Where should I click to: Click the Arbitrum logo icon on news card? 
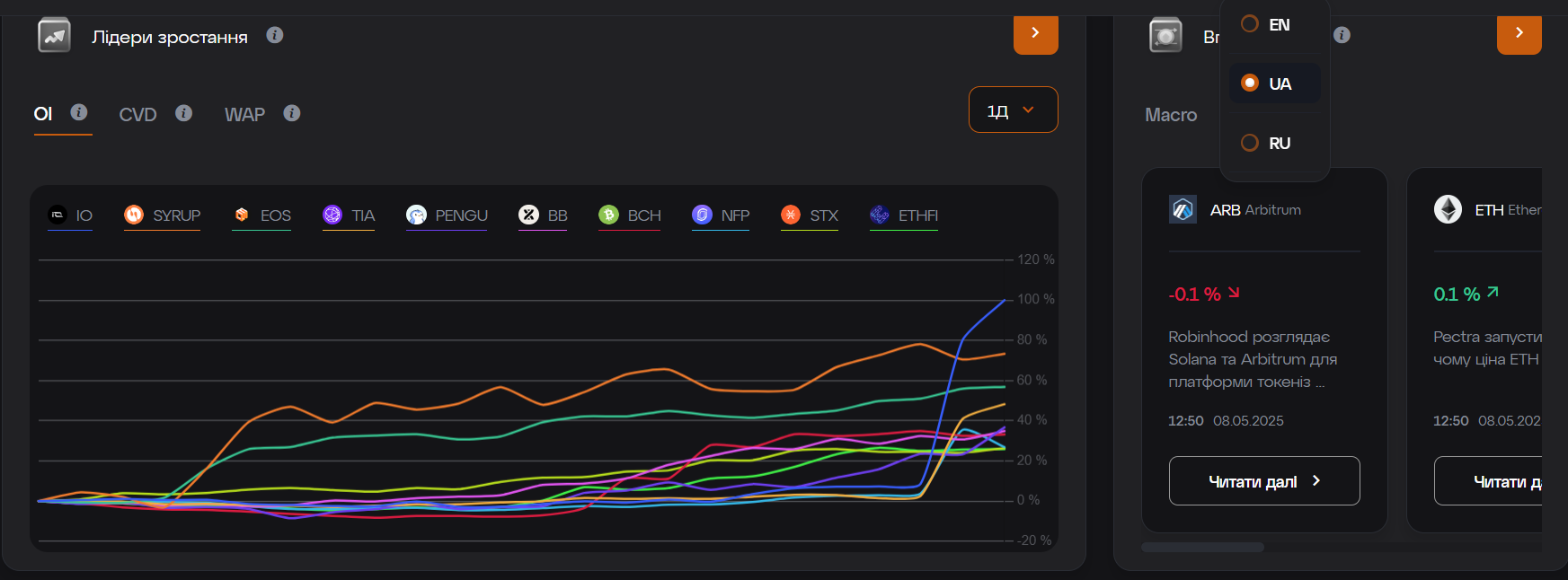coord(1183,209)
